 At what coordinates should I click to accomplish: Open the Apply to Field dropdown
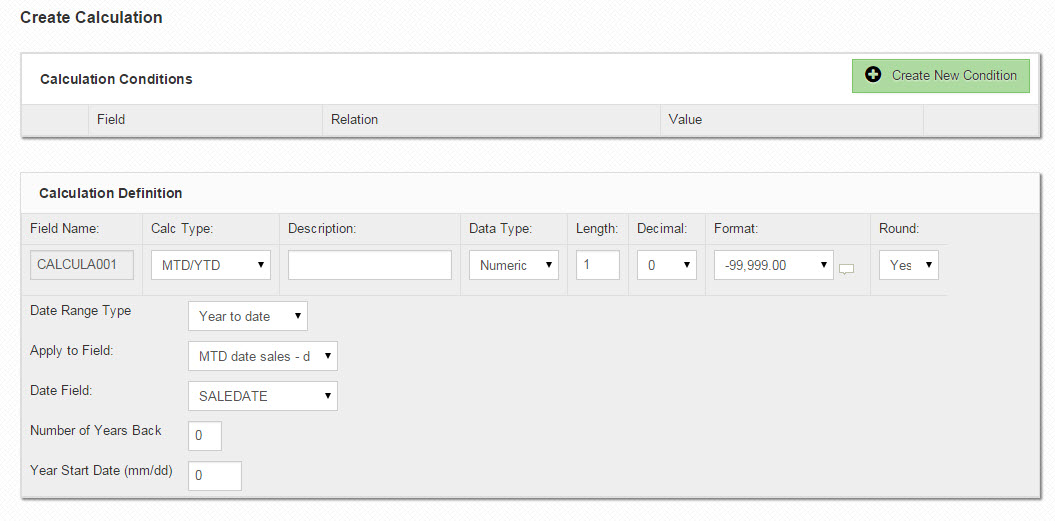tap(262, 356)
